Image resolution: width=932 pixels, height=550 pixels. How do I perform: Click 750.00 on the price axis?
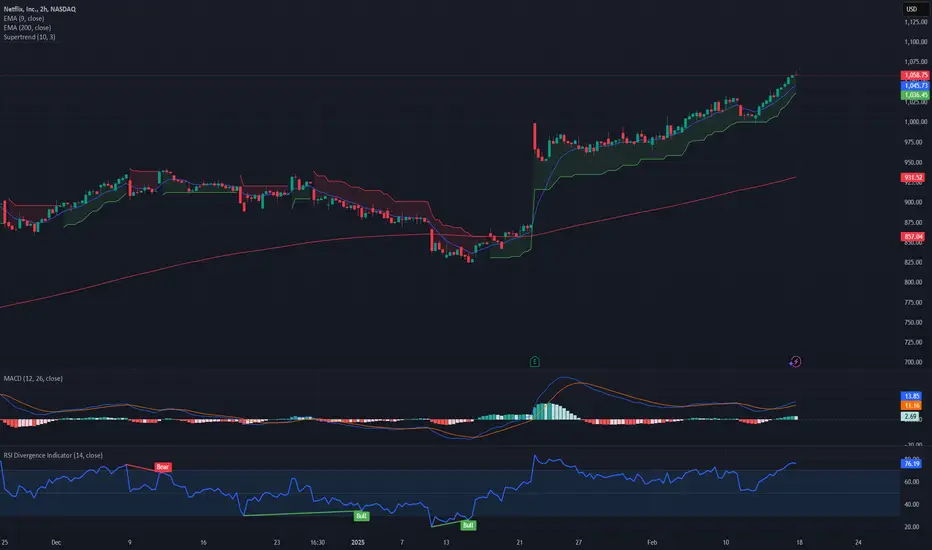914,322
